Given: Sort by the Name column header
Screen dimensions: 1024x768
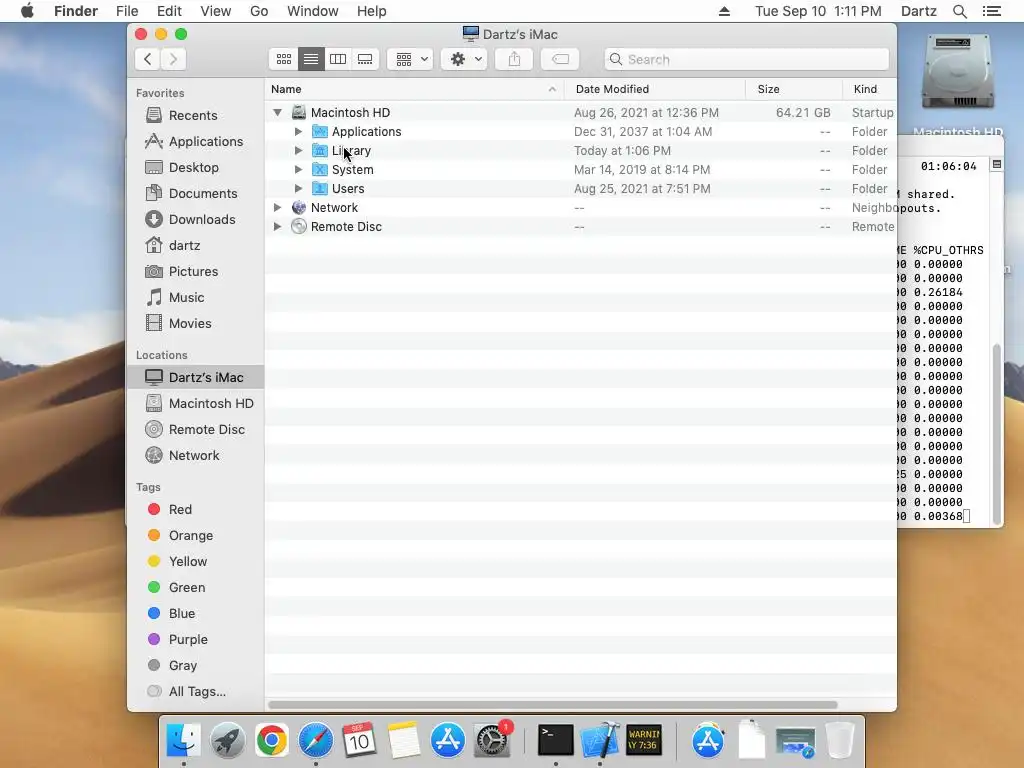Looking at the screenshot, I should coord(415,89).
